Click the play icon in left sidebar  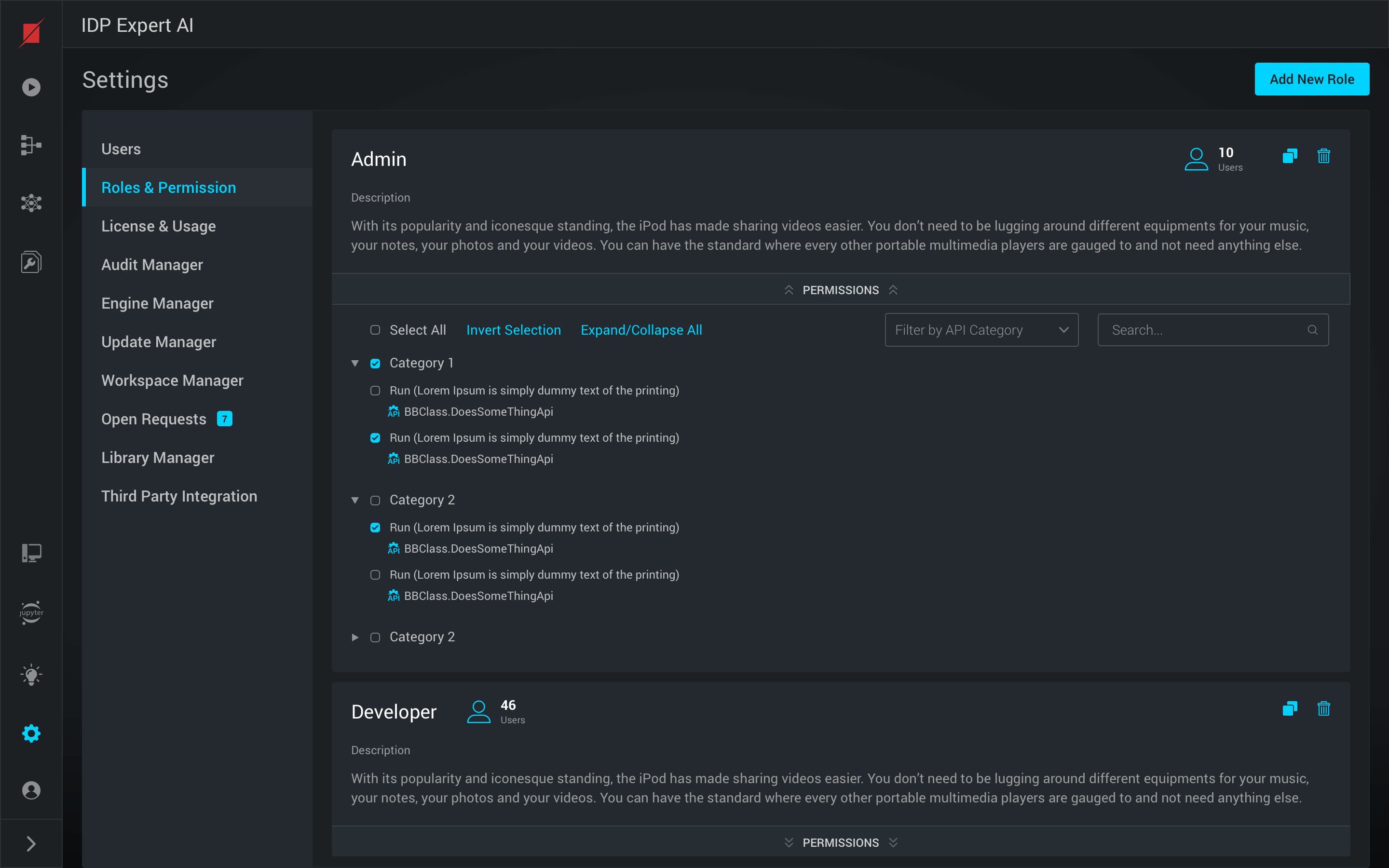[31, 87]
